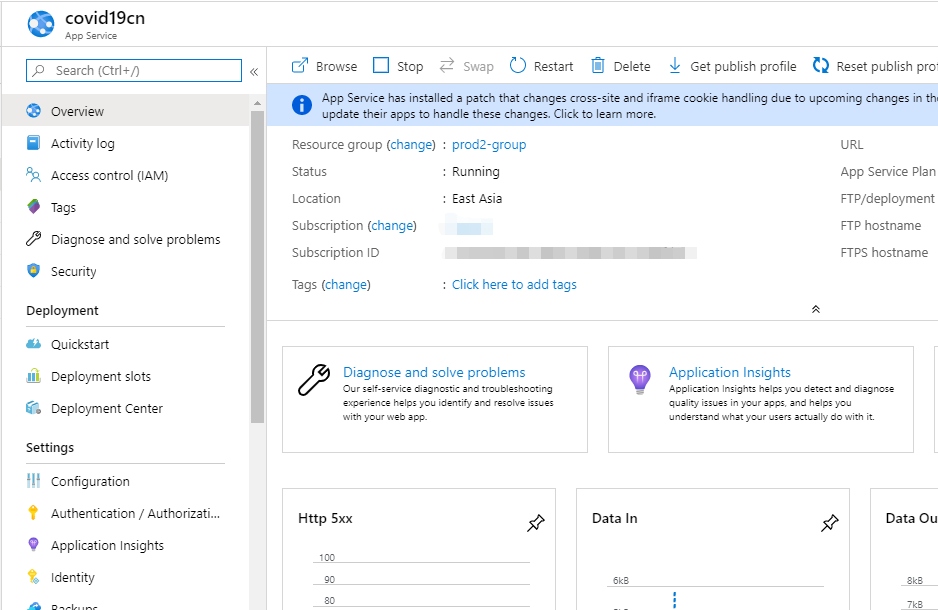Click the Search (Ctrl+/) input field
938x610 pixels.
(134, 70)
